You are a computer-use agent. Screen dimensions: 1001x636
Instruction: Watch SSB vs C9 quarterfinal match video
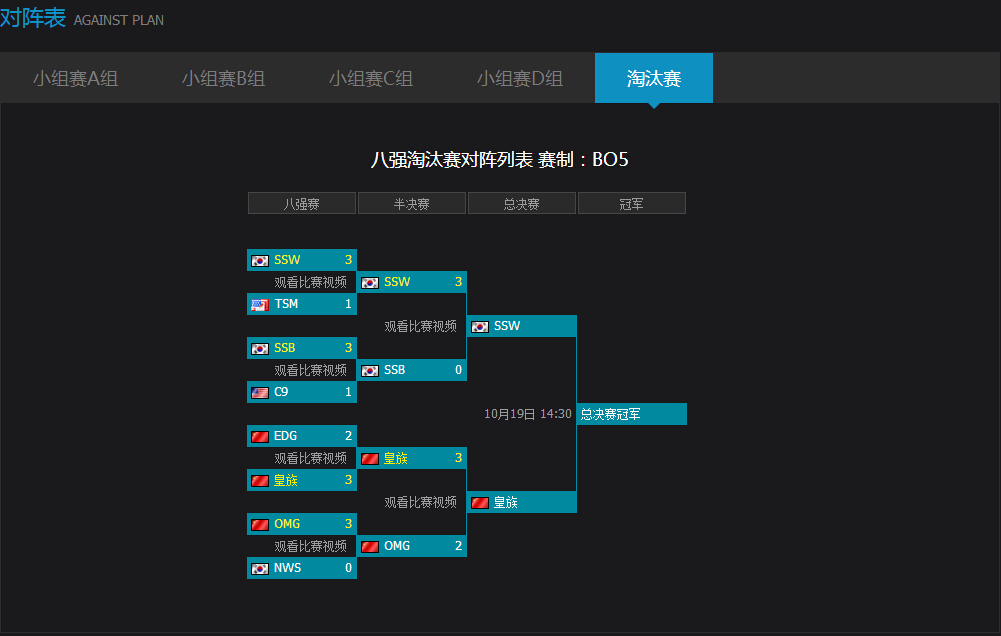pyautogui.click(x=310, y=370)
